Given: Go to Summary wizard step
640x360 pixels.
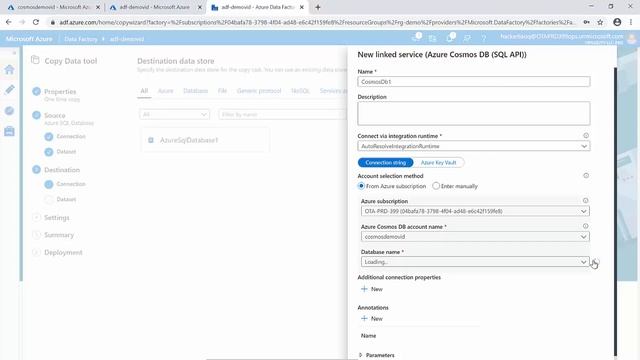Looking at the screenshot, I should [x=59, y=235].
